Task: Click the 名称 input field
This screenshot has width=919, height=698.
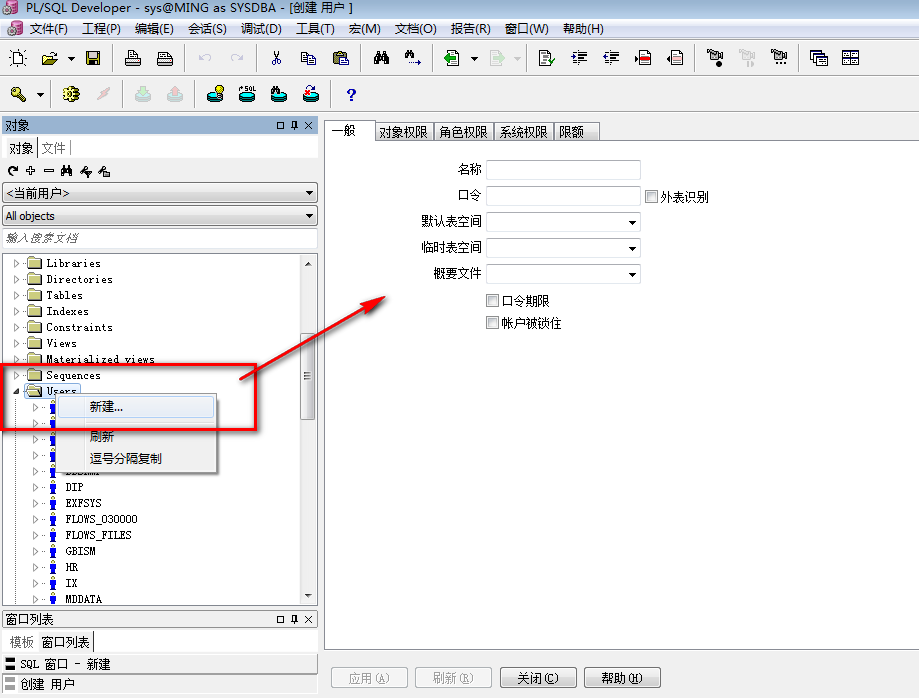Action: tap(563, 170)
